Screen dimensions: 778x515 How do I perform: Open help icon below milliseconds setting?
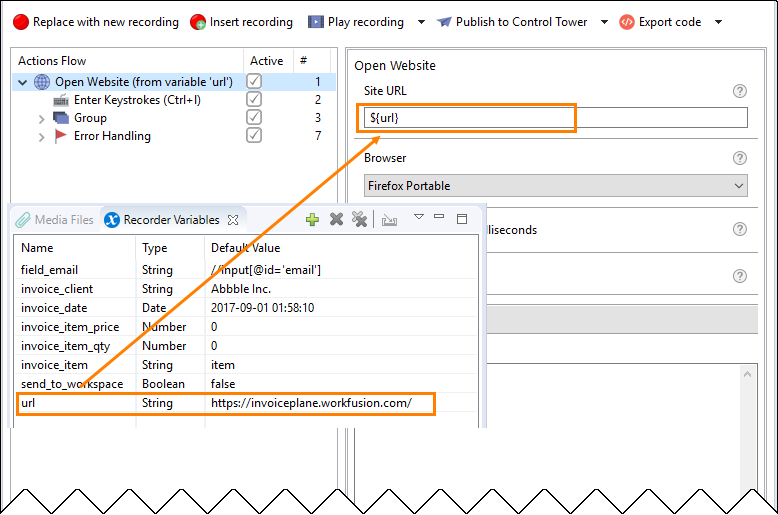[x=740, y=276]
